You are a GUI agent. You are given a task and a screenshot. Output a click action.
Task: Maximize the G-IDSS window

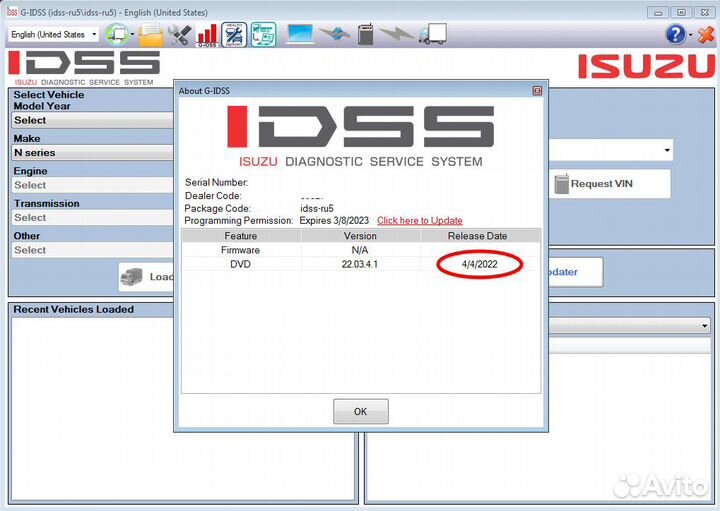point(681,12)
